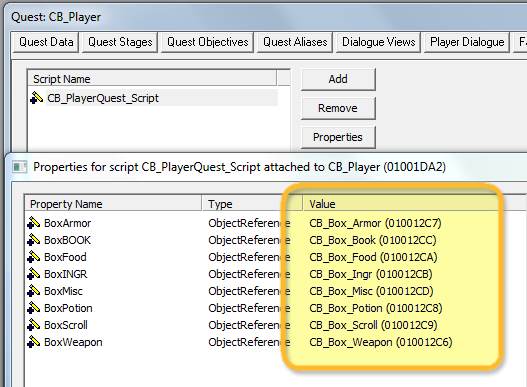The image size is (527, 387).
Task: Click the property icon beside BoxArmor
Action: (x=34, y=223)
